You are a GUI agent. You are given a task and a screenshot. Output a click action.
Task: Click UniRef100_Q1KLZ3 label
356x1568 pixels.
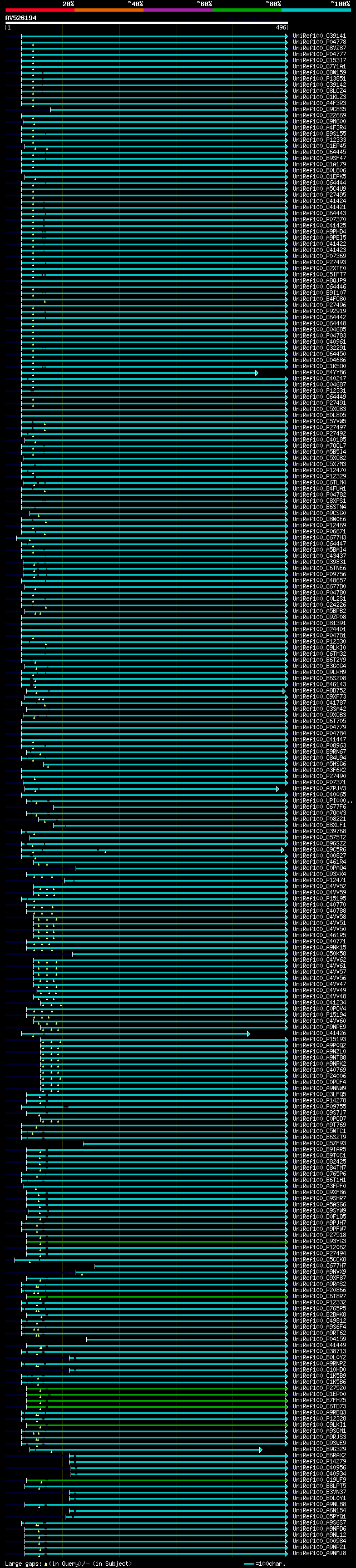tap(319, 97)
